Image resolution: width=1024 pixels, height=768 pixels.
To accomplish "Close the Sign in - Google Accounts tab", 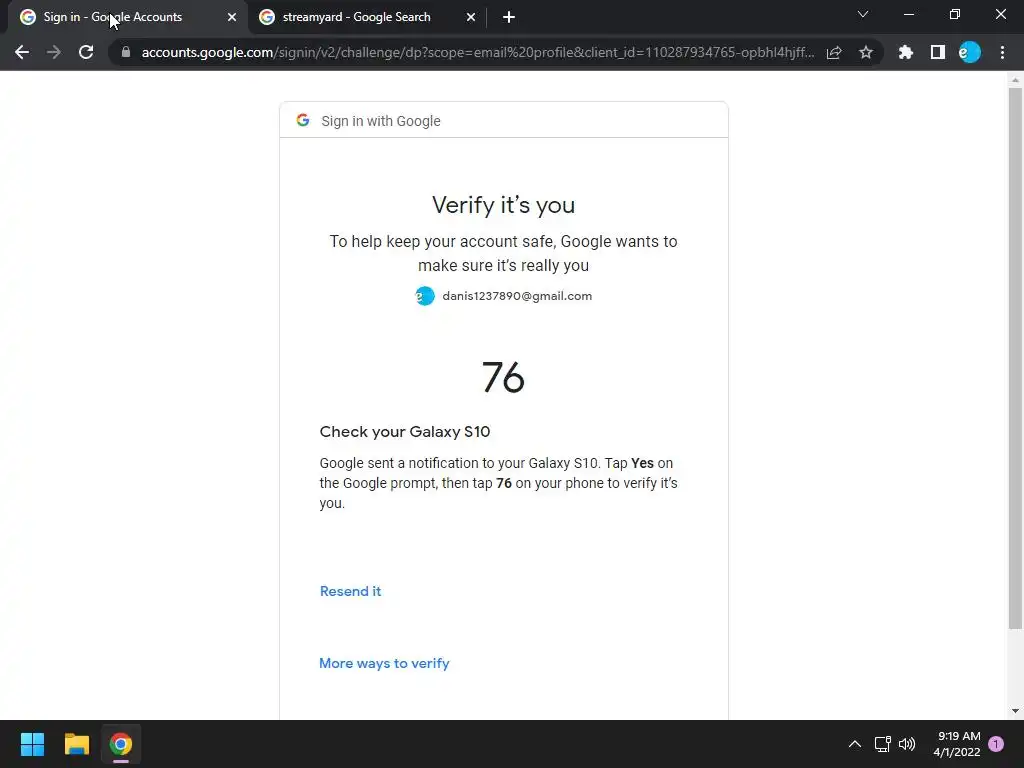I will click(232, 17).
